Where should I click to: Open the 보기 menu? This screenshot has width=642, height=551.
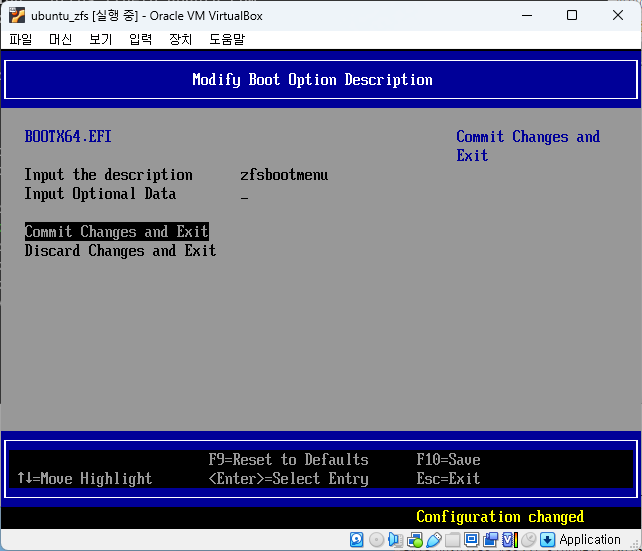click(x=100, y=39)
